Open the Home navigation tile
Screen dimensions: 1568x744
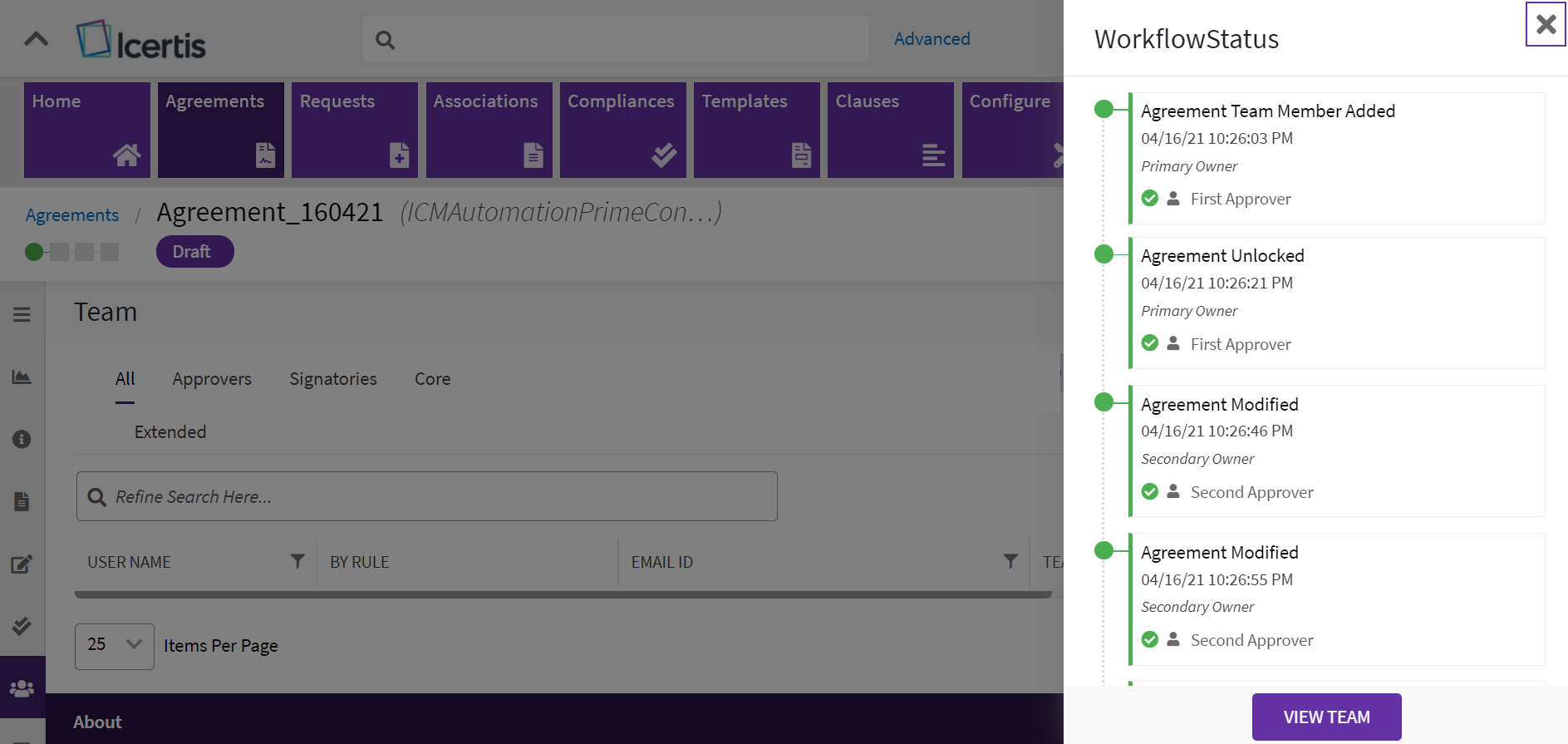[x=87, y=130]
